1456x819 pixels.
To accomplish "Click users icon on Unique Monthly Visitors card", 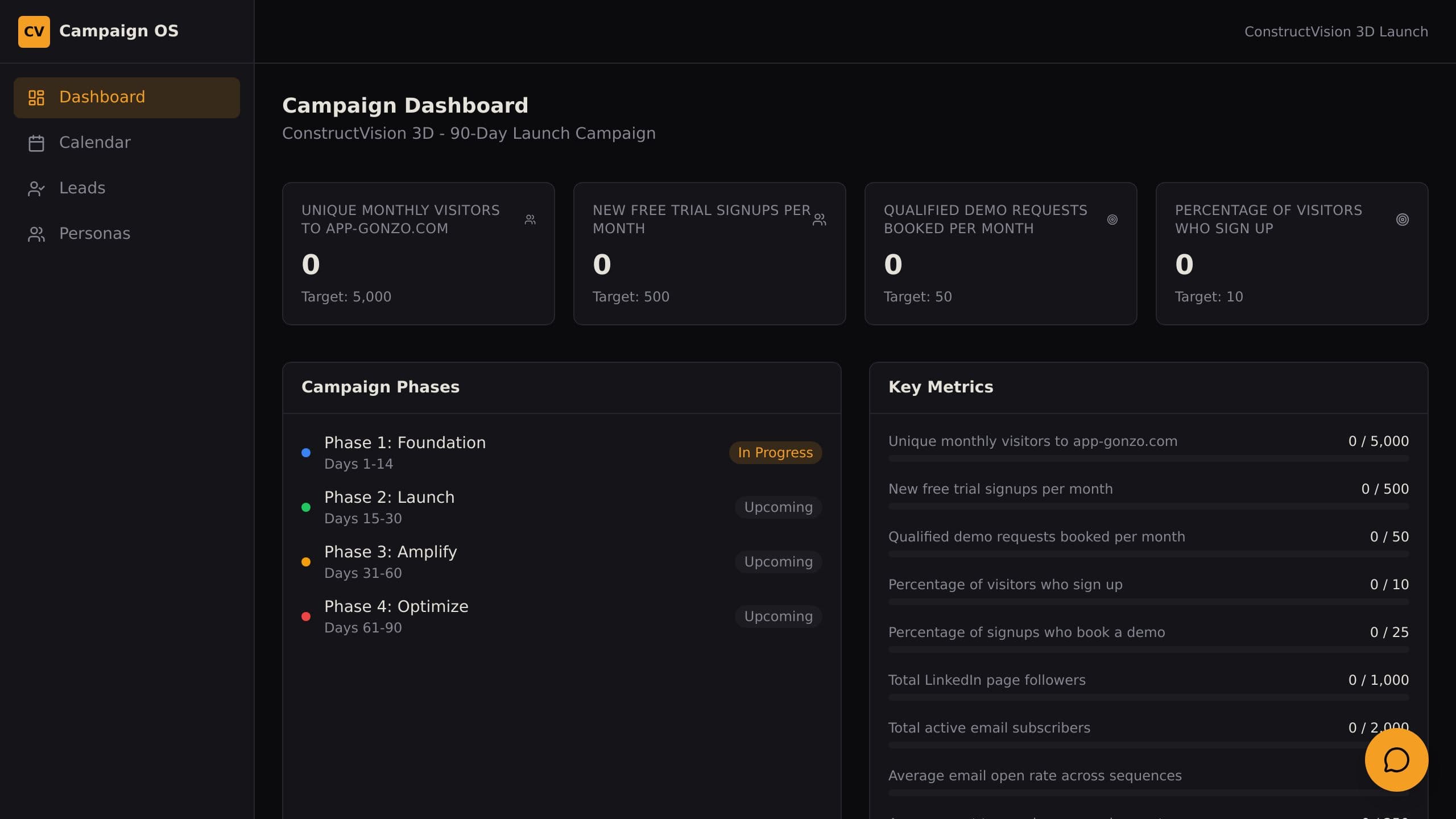I will click(530, 220).
